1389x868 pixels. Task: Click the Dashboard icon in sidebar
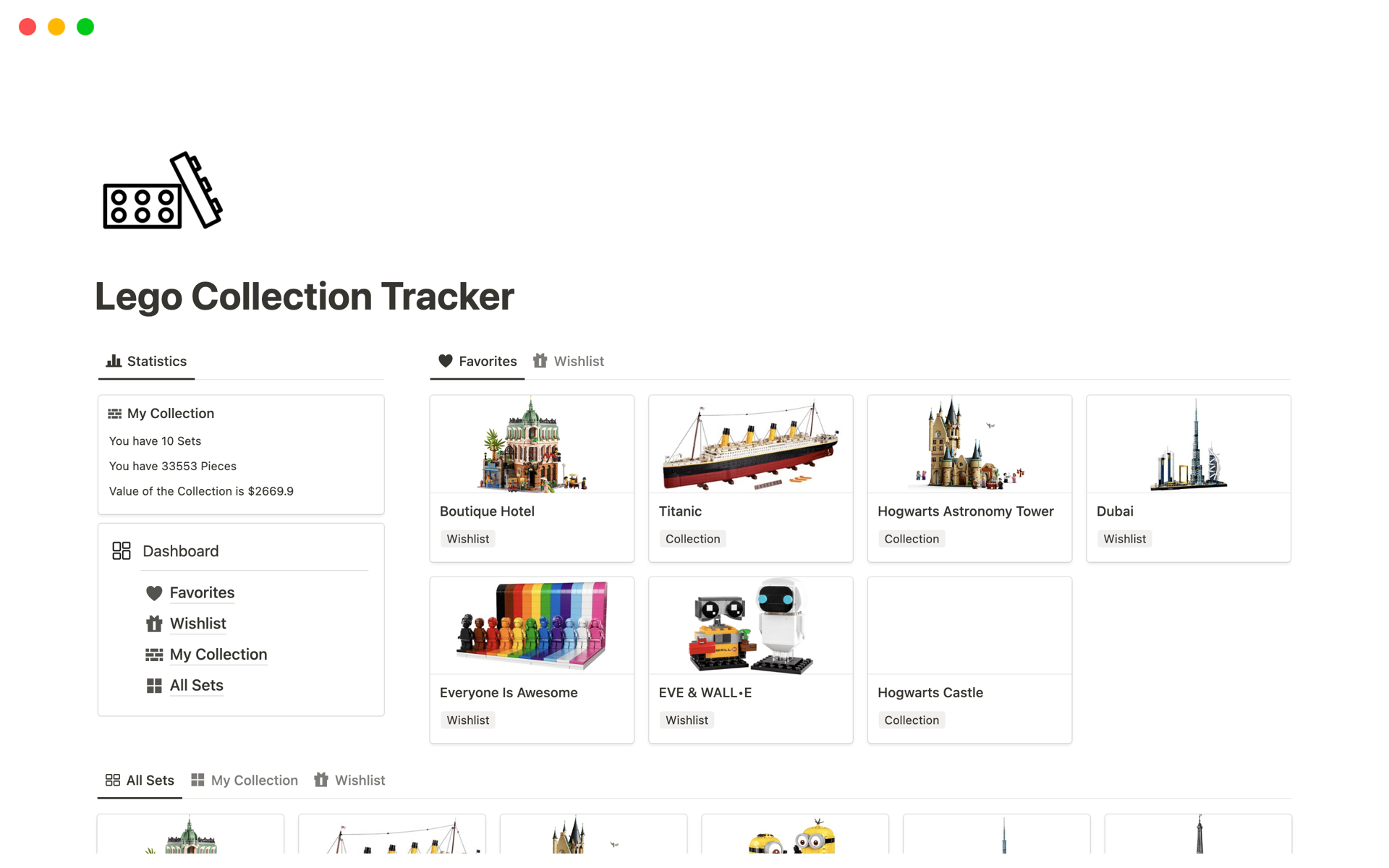coord(120,550)
